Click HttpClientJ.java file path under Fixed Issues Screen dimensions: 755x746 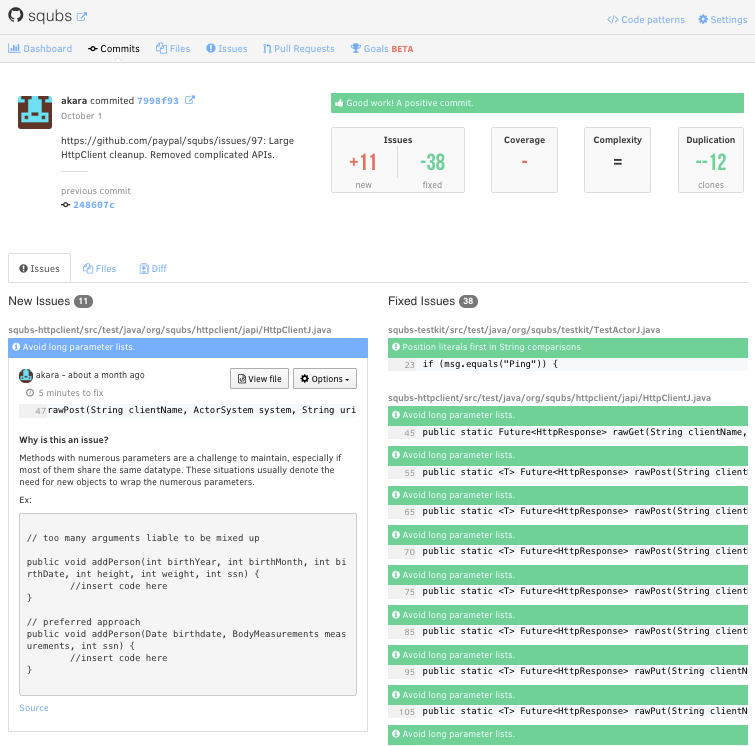click(x=549, y=398)
